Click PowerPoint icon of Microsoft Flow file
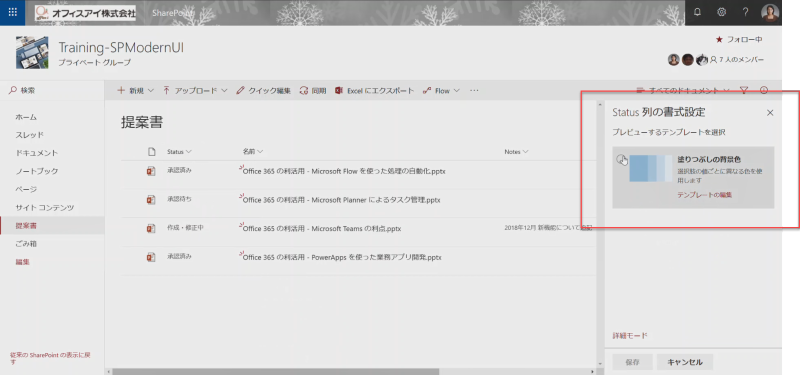Screen dimensions: 800x375 [151, 171]
